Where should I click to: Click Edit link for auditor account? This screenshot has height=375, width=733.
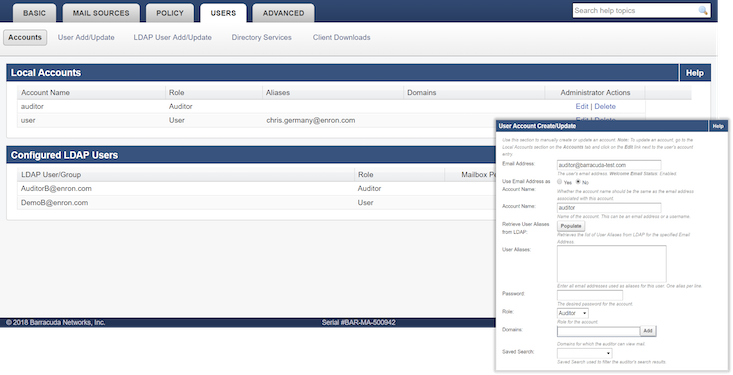[582, 107]
